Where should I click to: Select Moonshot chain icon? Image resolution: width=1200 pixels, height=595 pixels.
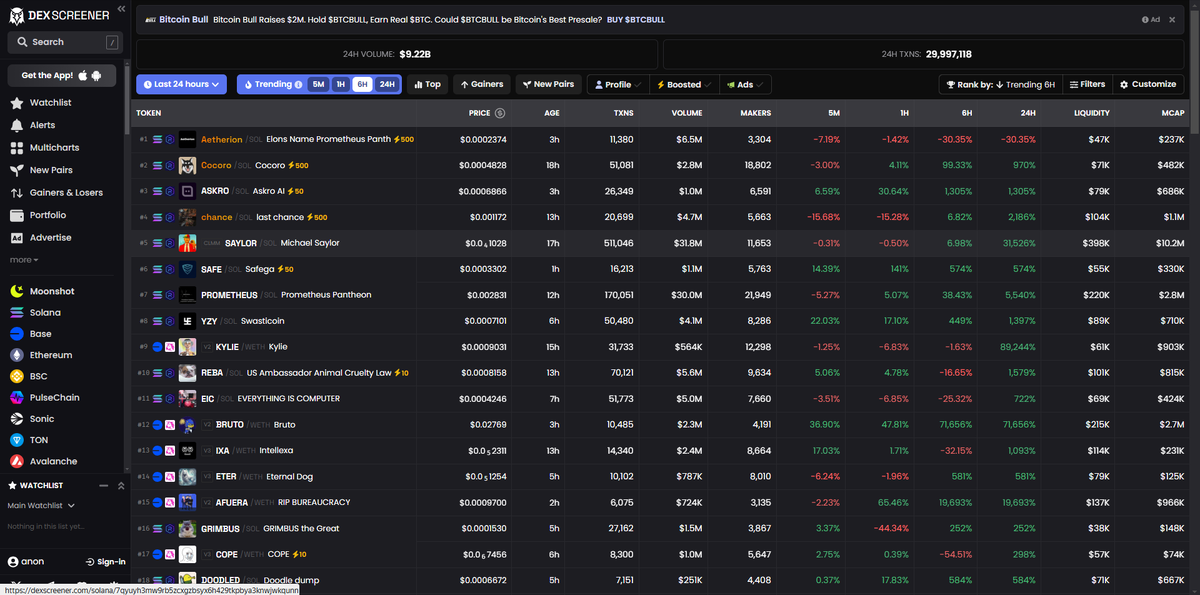point(17,291)
